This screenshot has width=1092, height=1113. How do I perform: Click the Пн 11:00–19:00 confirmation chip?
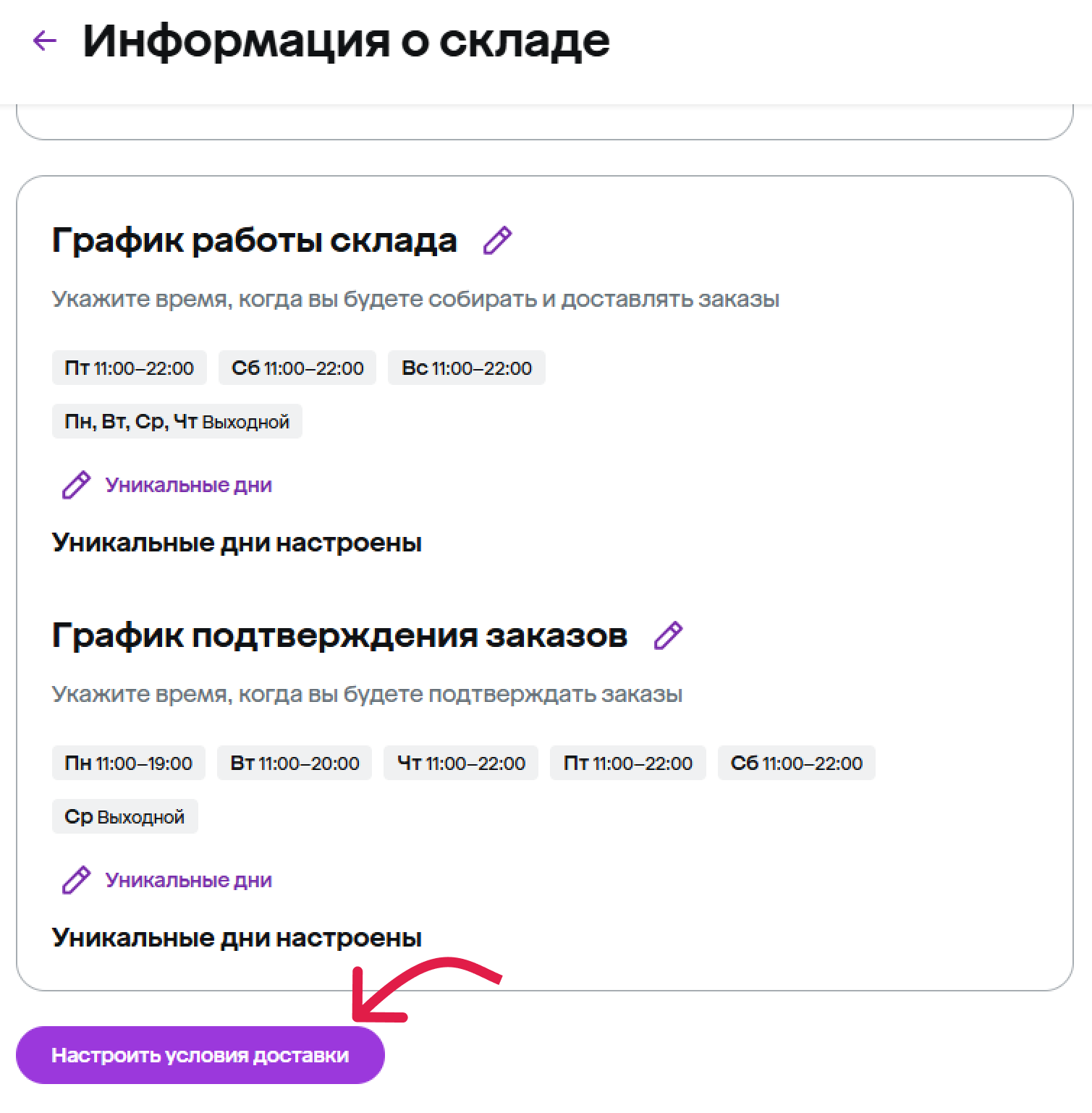pos(129,763)
